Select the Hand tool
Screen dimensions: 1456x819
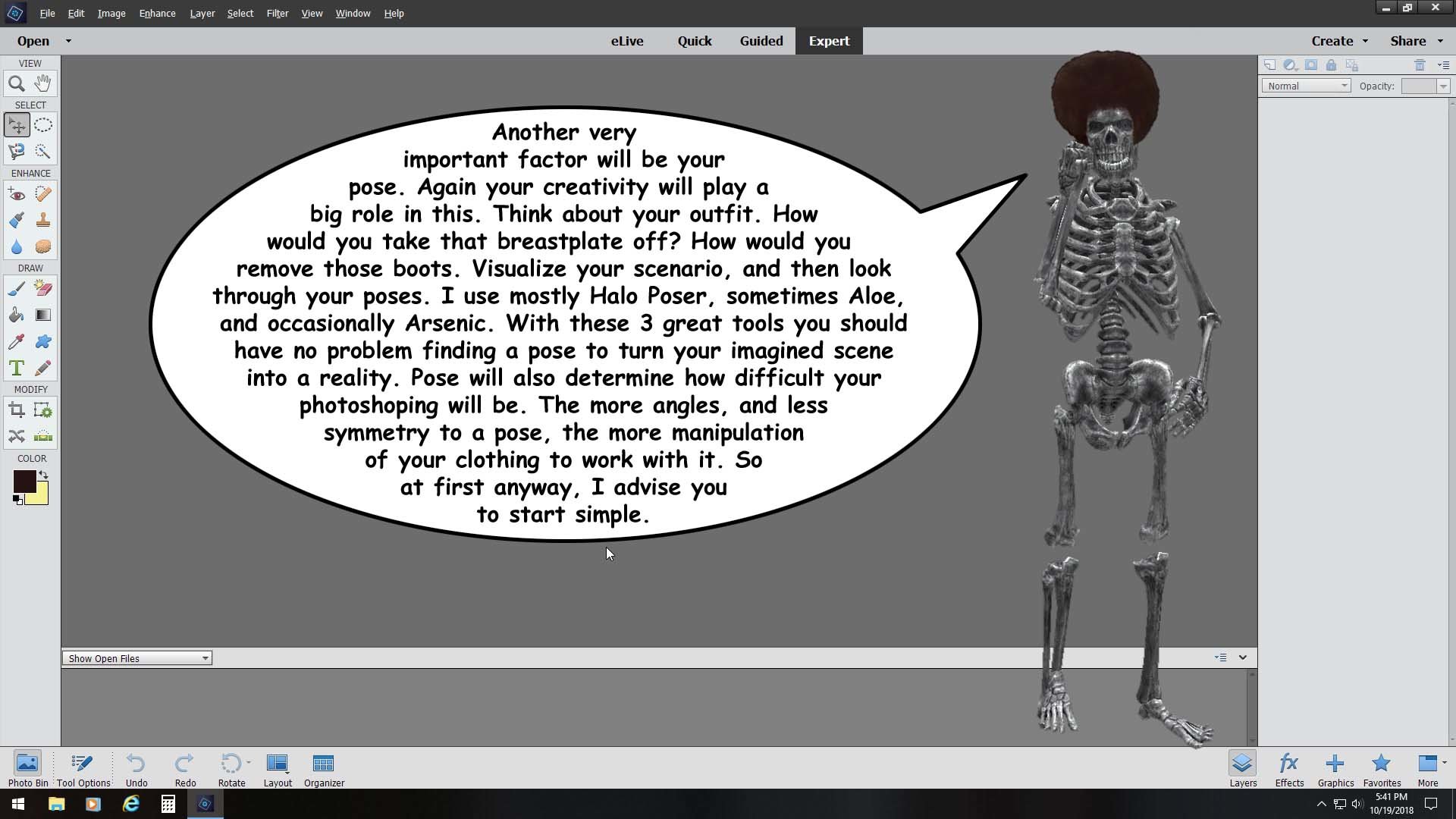coord(43,83)
